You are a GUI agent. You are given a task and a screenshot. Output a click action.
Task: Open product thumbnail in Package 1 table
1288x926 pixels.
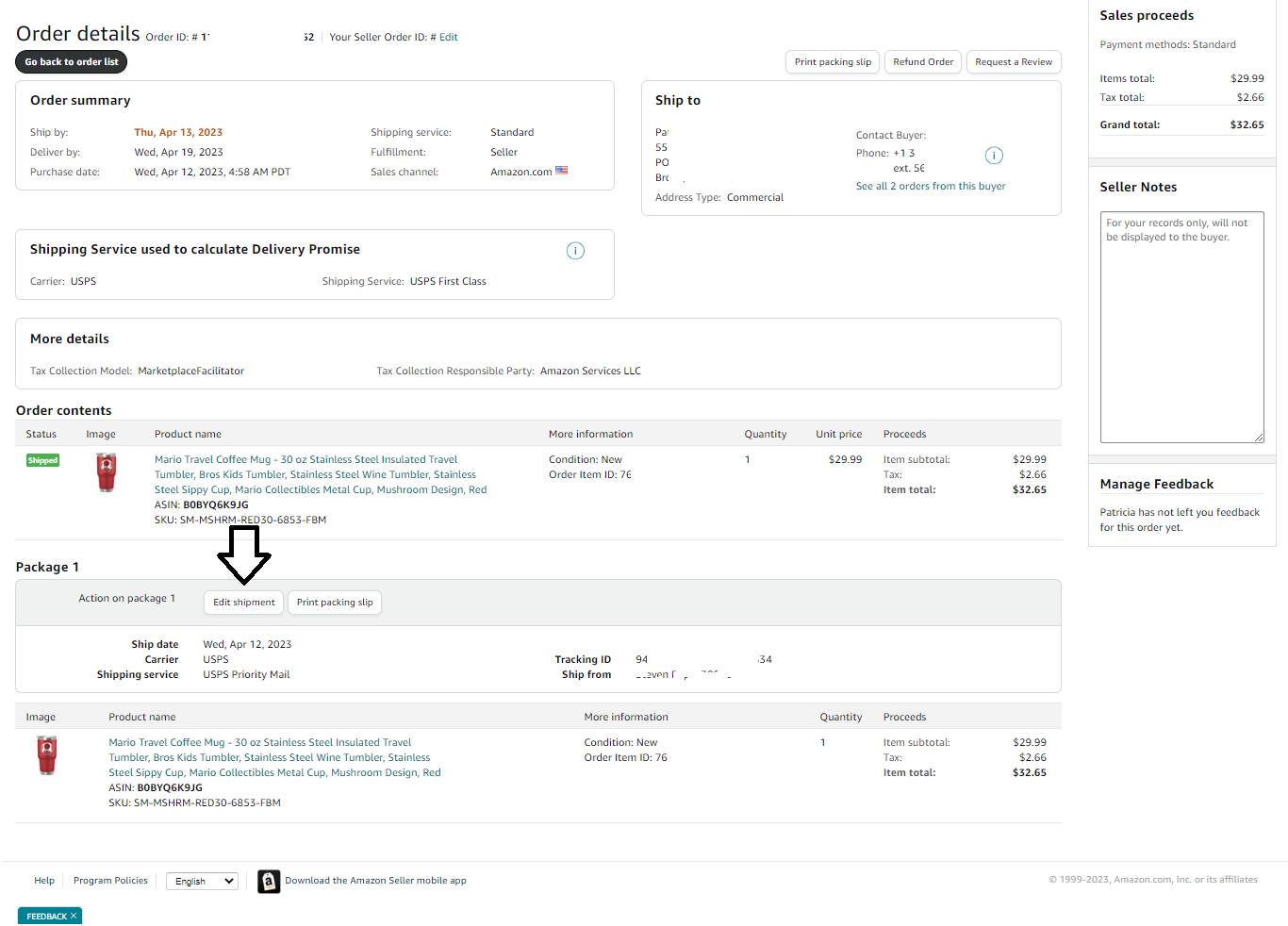point(47,755)
